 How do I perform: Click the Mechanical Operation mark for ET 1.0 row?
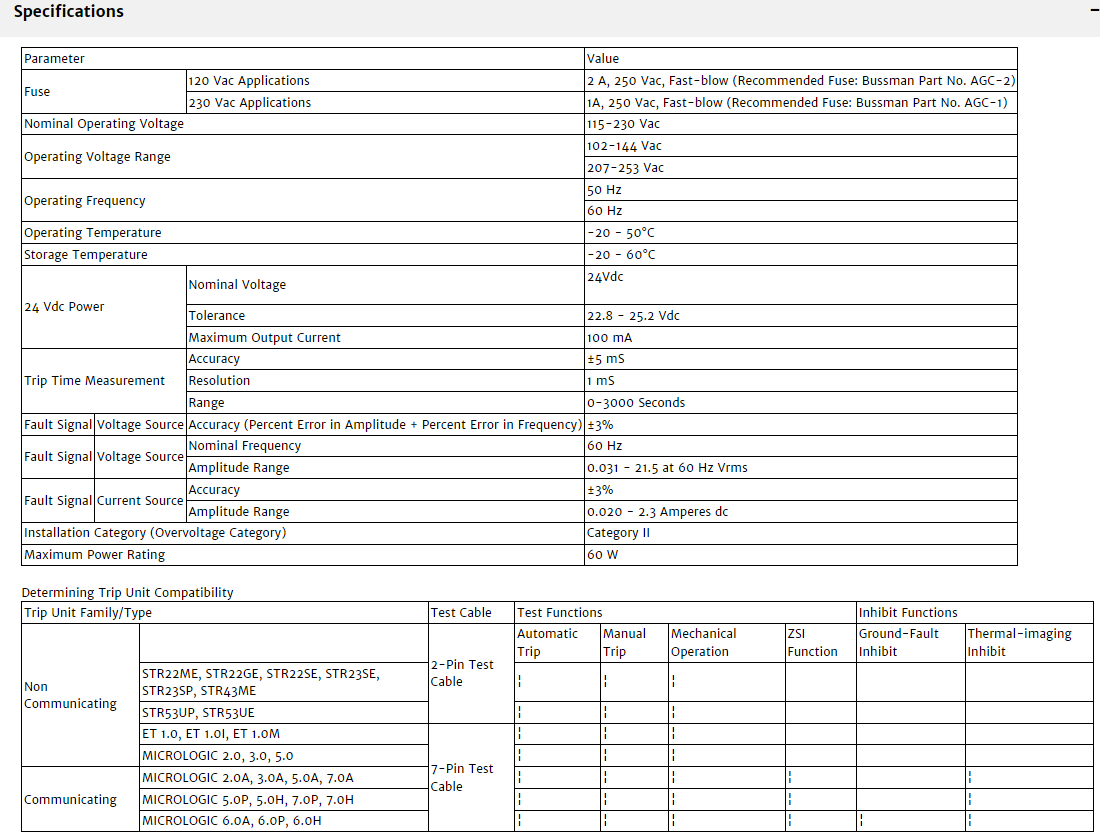pyautogui.click(x=674, y=734)
